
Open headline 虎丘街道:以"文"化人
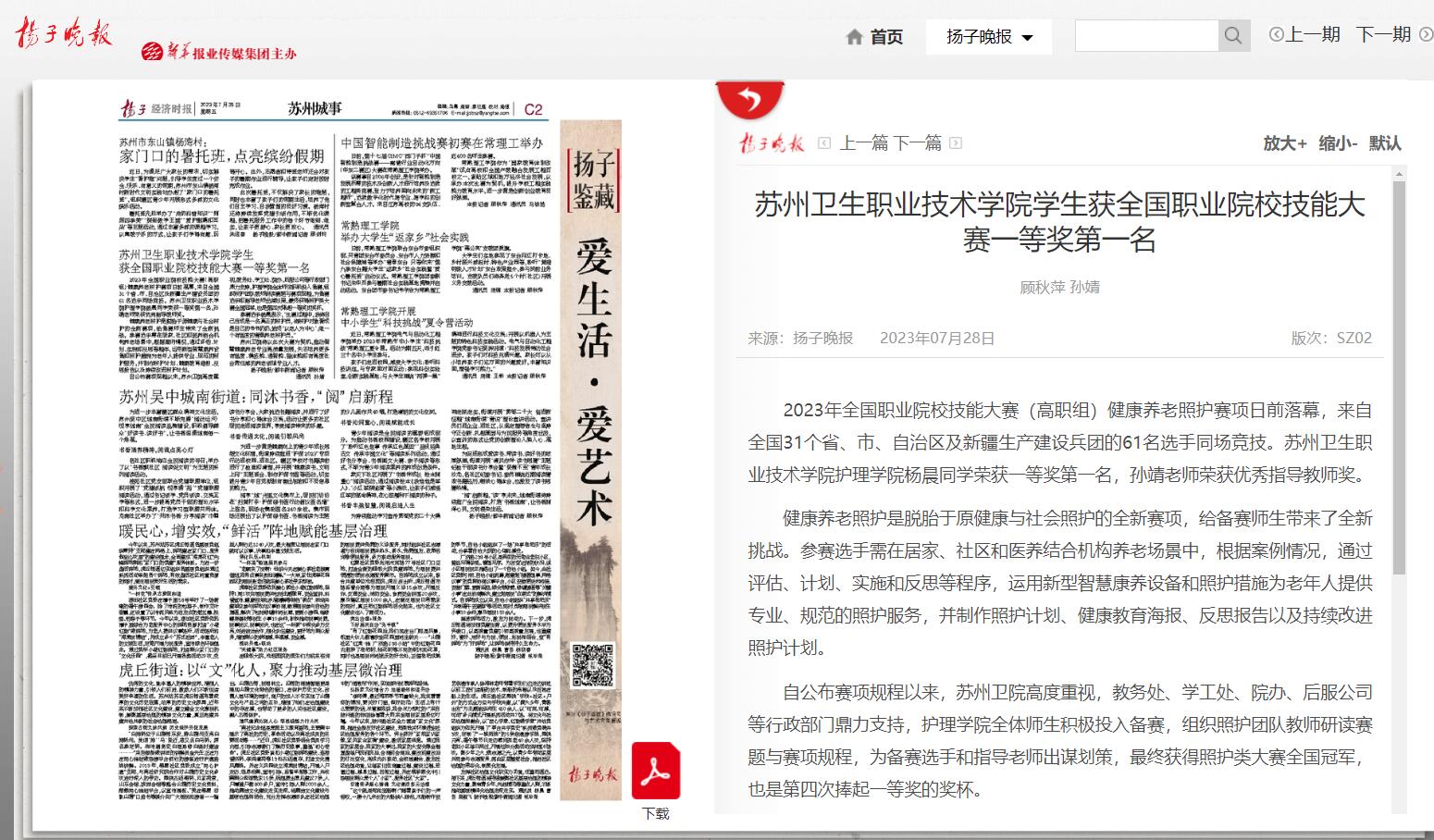click(x=261, y=669)
